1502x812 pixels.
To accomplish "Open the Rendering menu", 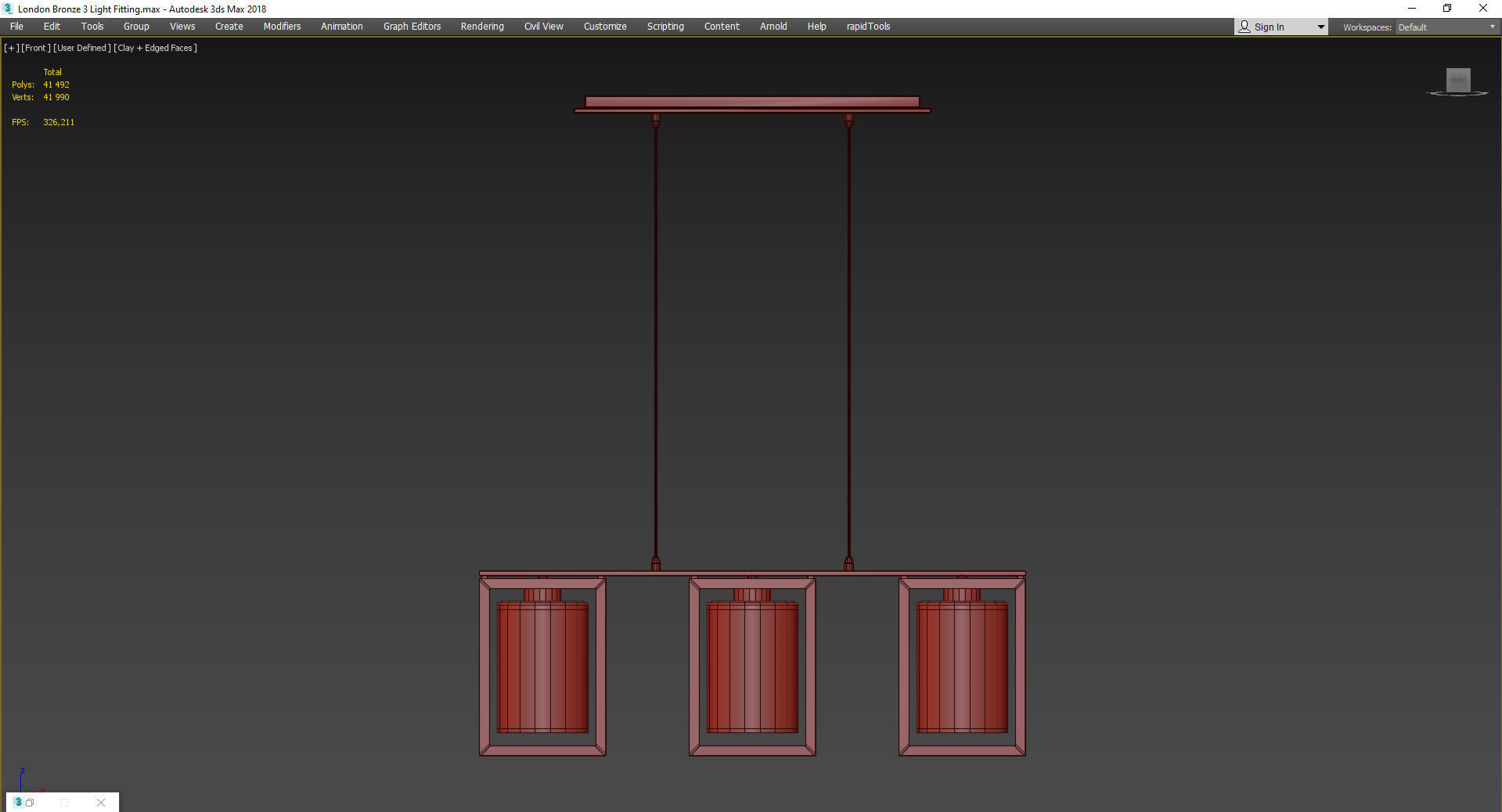I will (482, 27).
